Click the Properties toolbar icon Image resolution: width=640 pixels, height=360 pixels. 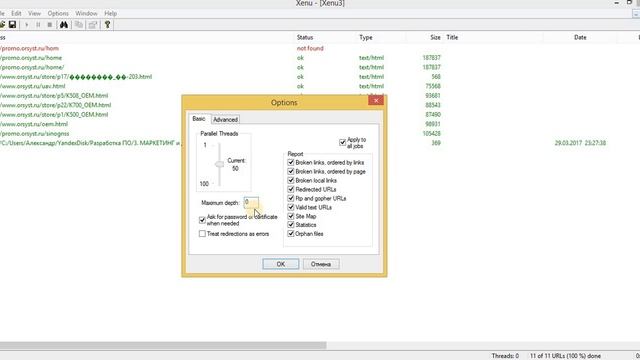click(x=93, y=25)
